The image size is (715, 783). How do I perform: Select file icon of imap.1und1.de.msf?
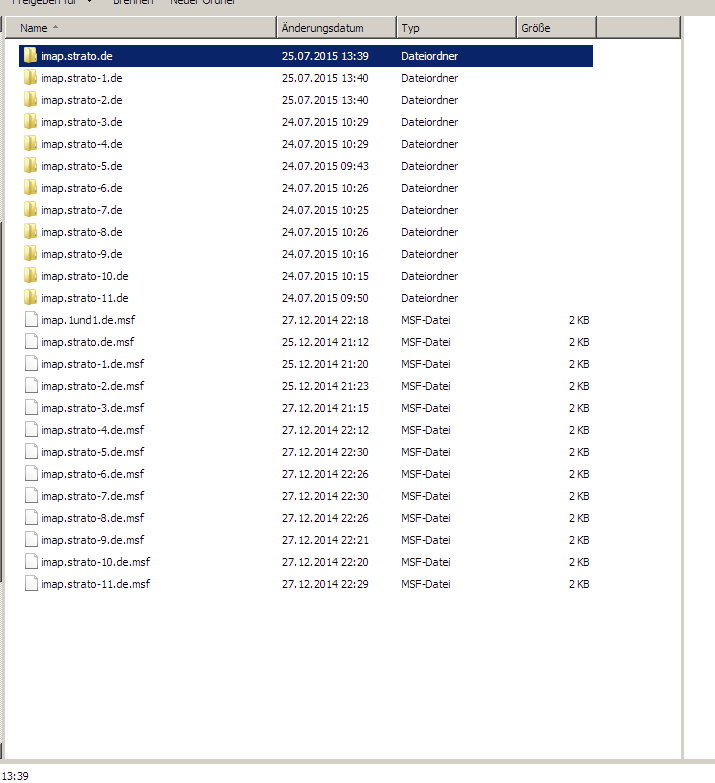[x=31, y=320]
